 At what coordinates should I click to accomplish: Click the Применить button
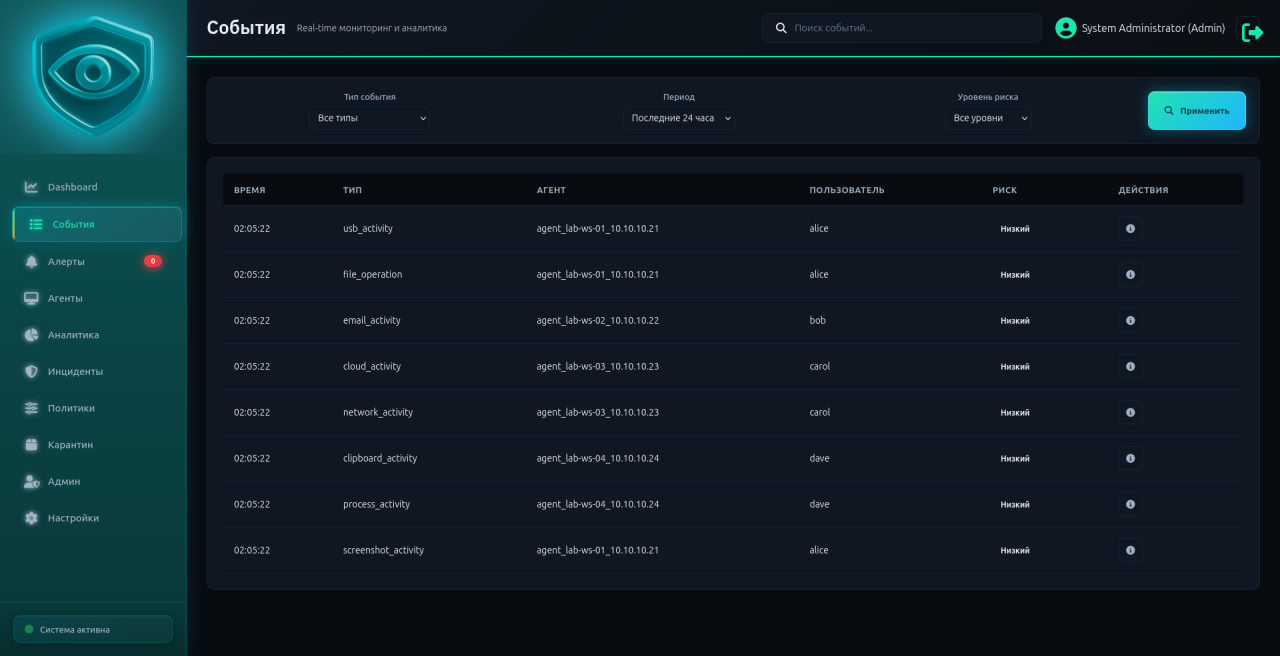pos(1197,111)
